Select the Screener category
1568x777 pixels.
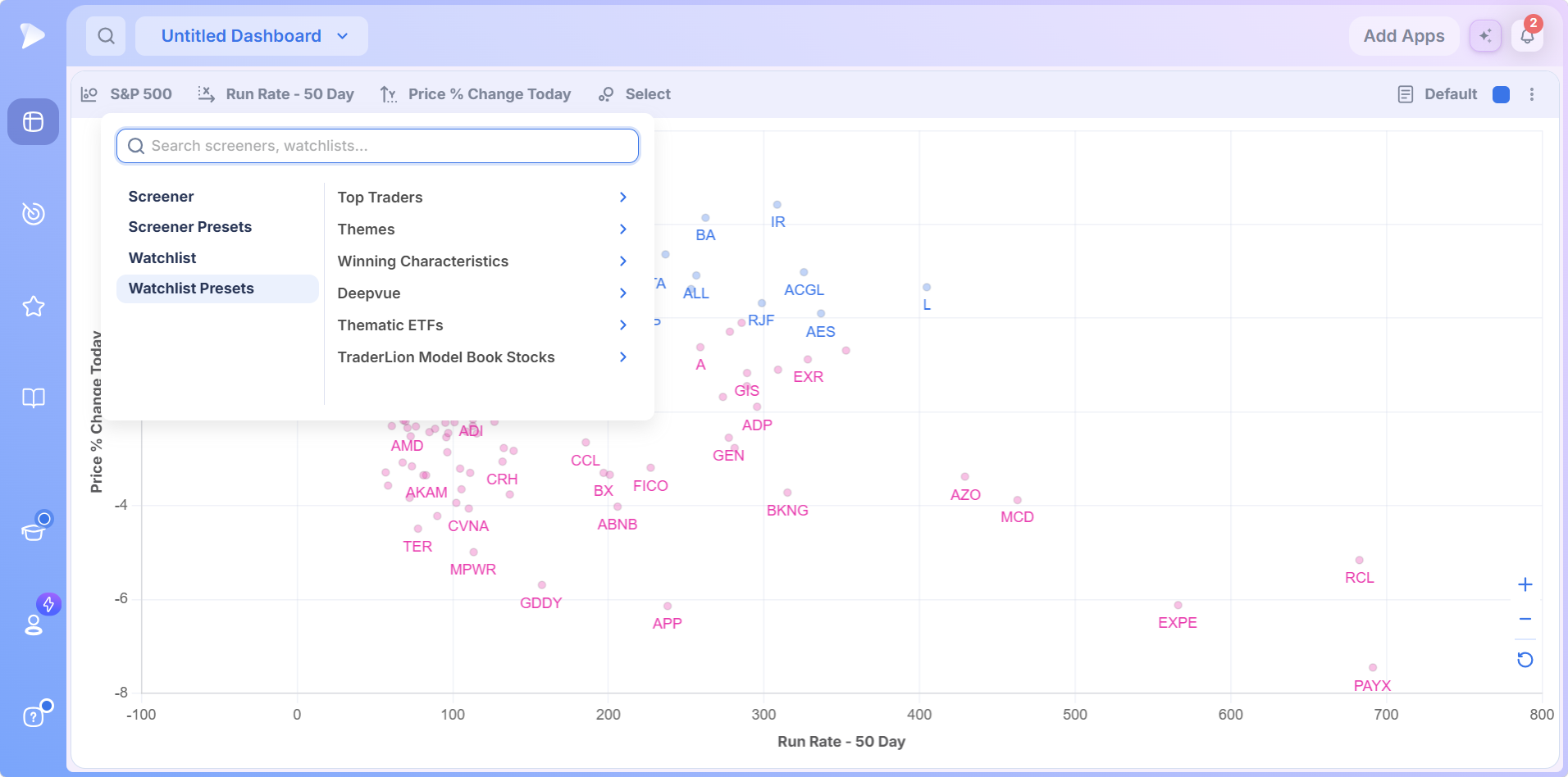coord(217,197)
